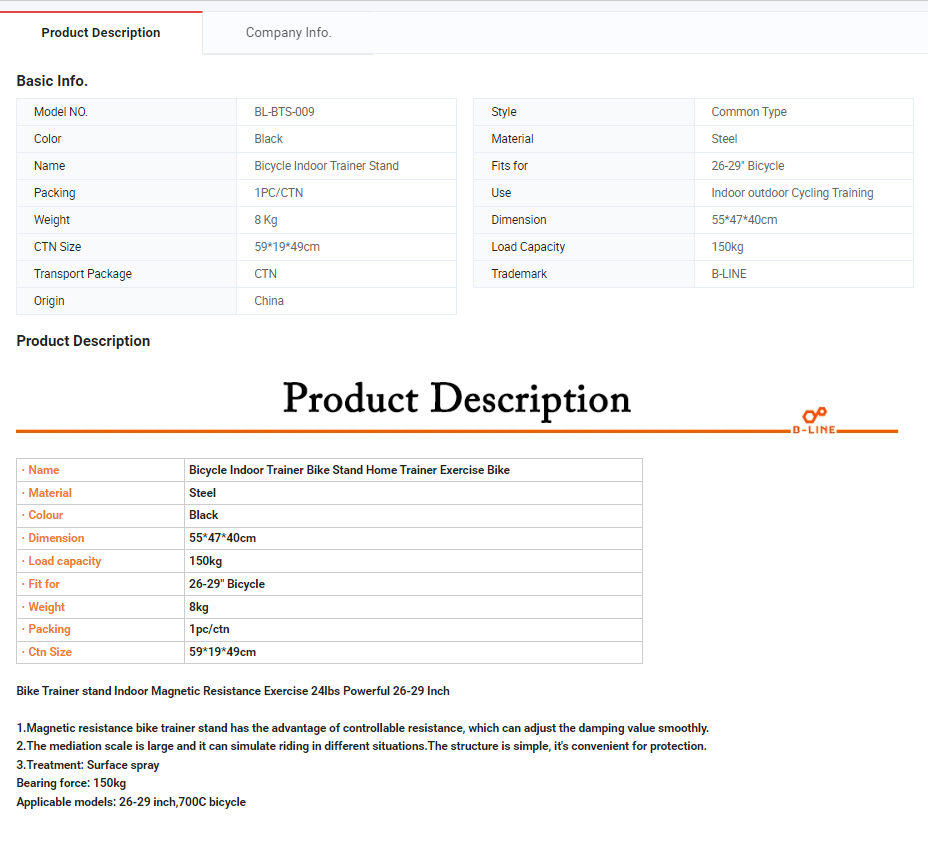Viewport: 928px width, 853px height.
Task: Click the B-LINE logo icon
Action: pyautogui.click(x=814, y=421)
